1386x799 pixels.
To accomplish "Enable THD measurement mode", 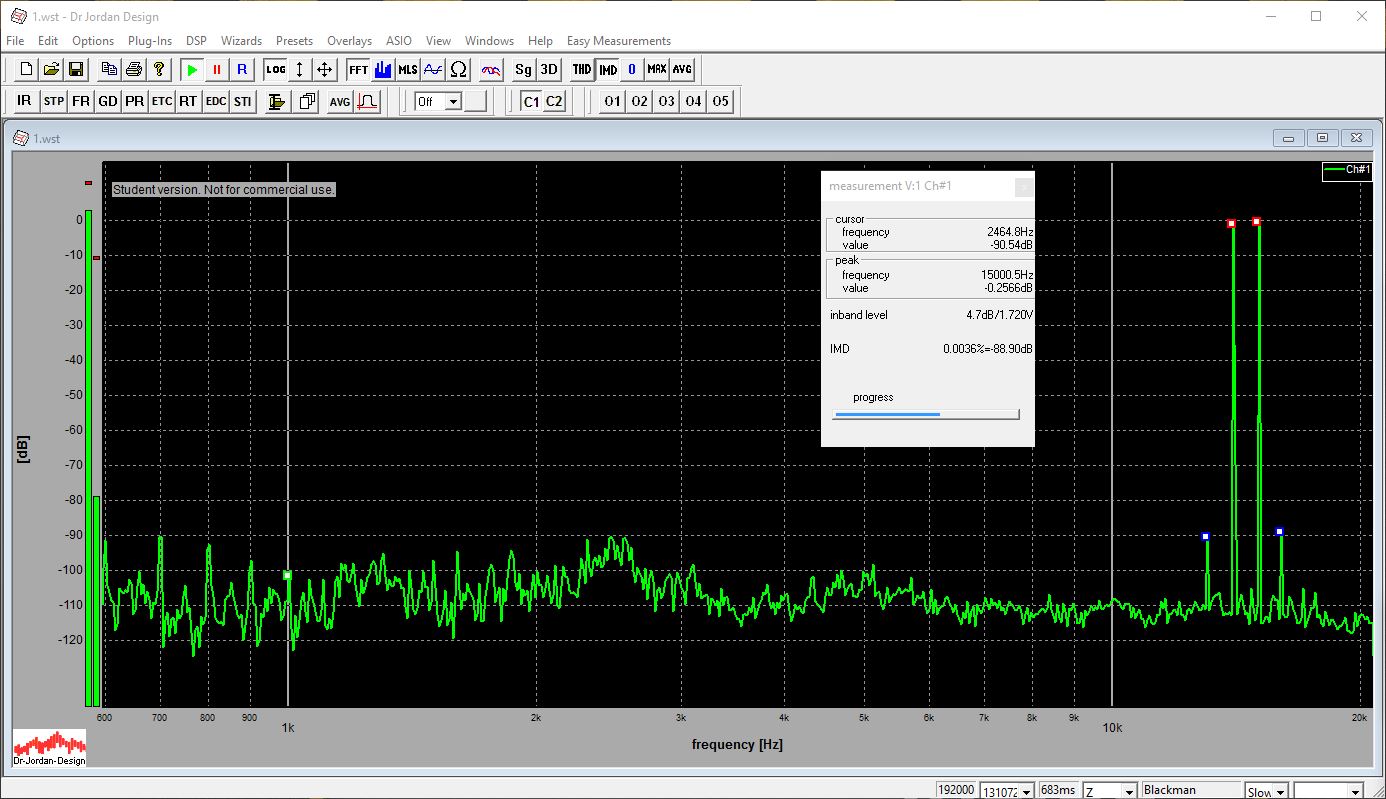I will tap(581, 69).
